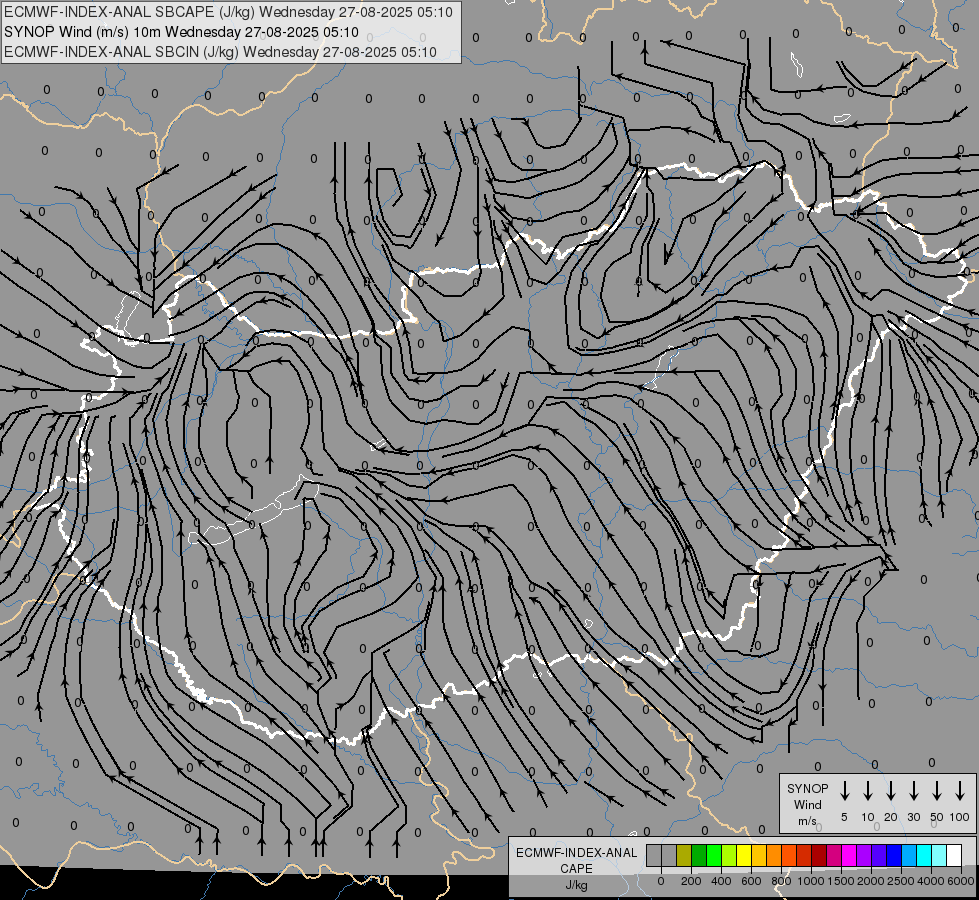Screen dimensions: 979x900
Task: Click the wind legend arrow above 10
Action: coord(867,791)
